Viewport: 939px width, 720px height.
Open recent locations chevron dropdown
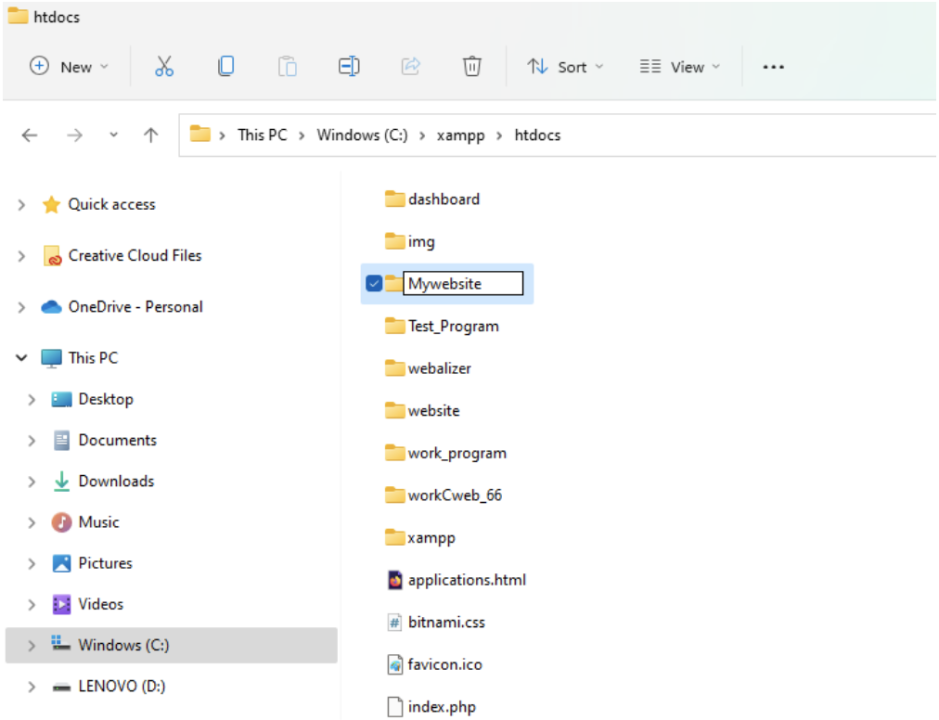coord(114,135)
